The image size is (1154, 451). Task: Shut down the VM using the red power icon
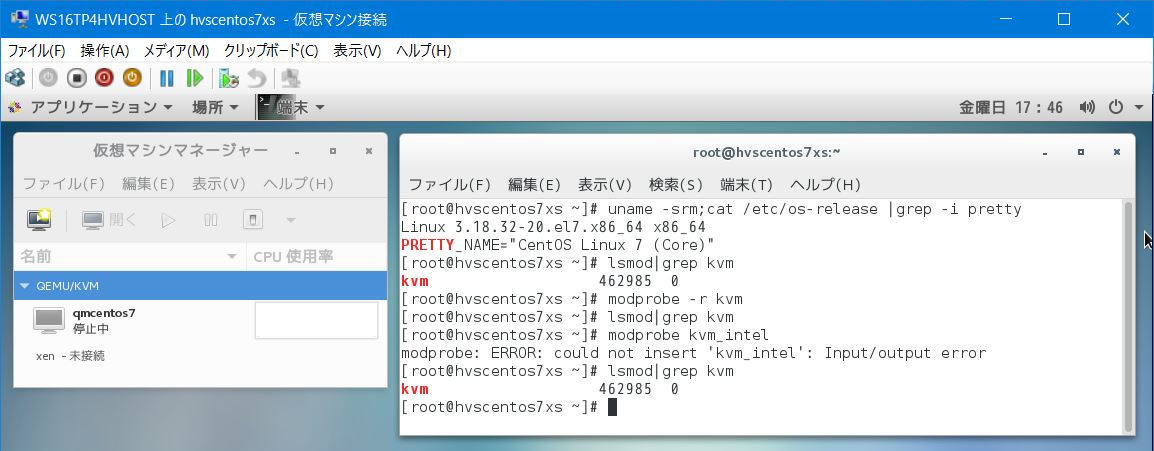105,78
